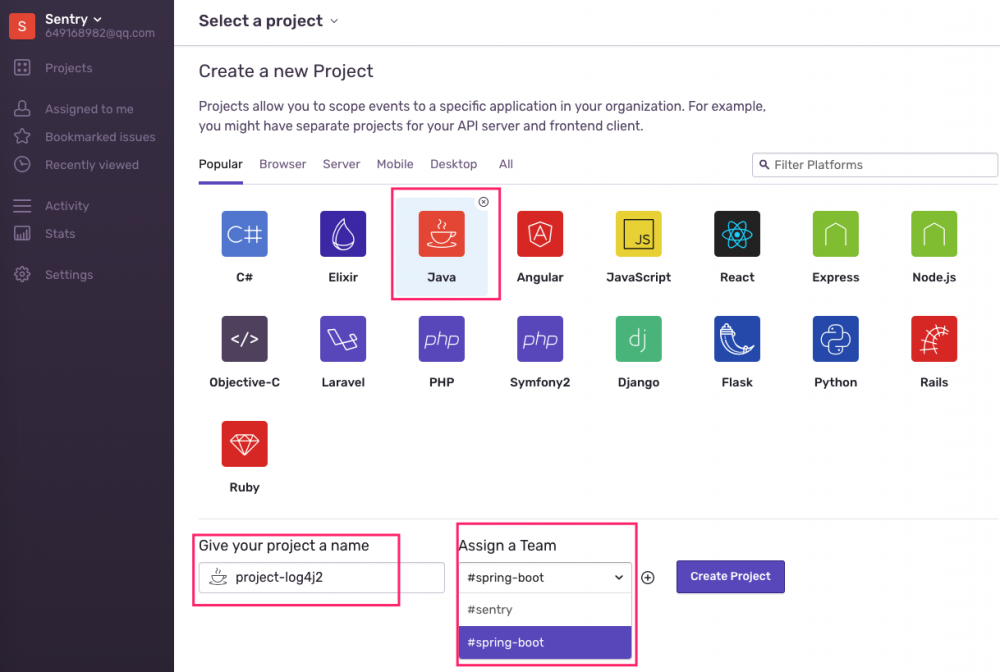Screen dimensions: 1000x672
Task: Choose #sentry from the team list
Action: pyautogui.click(x=545, y=610)
